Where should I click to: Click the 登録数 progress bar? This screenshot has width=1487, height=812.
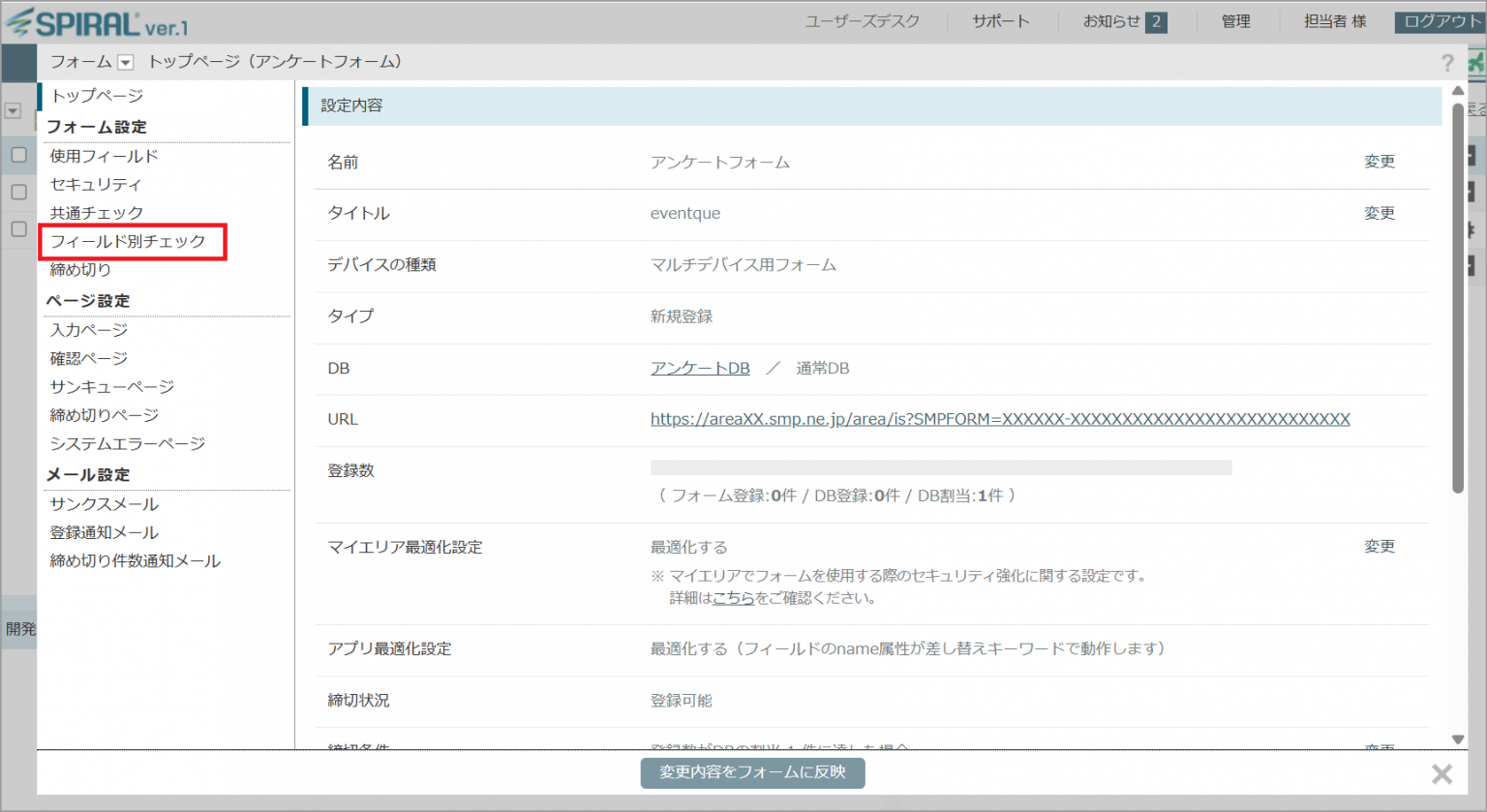[x=940, y=468]
